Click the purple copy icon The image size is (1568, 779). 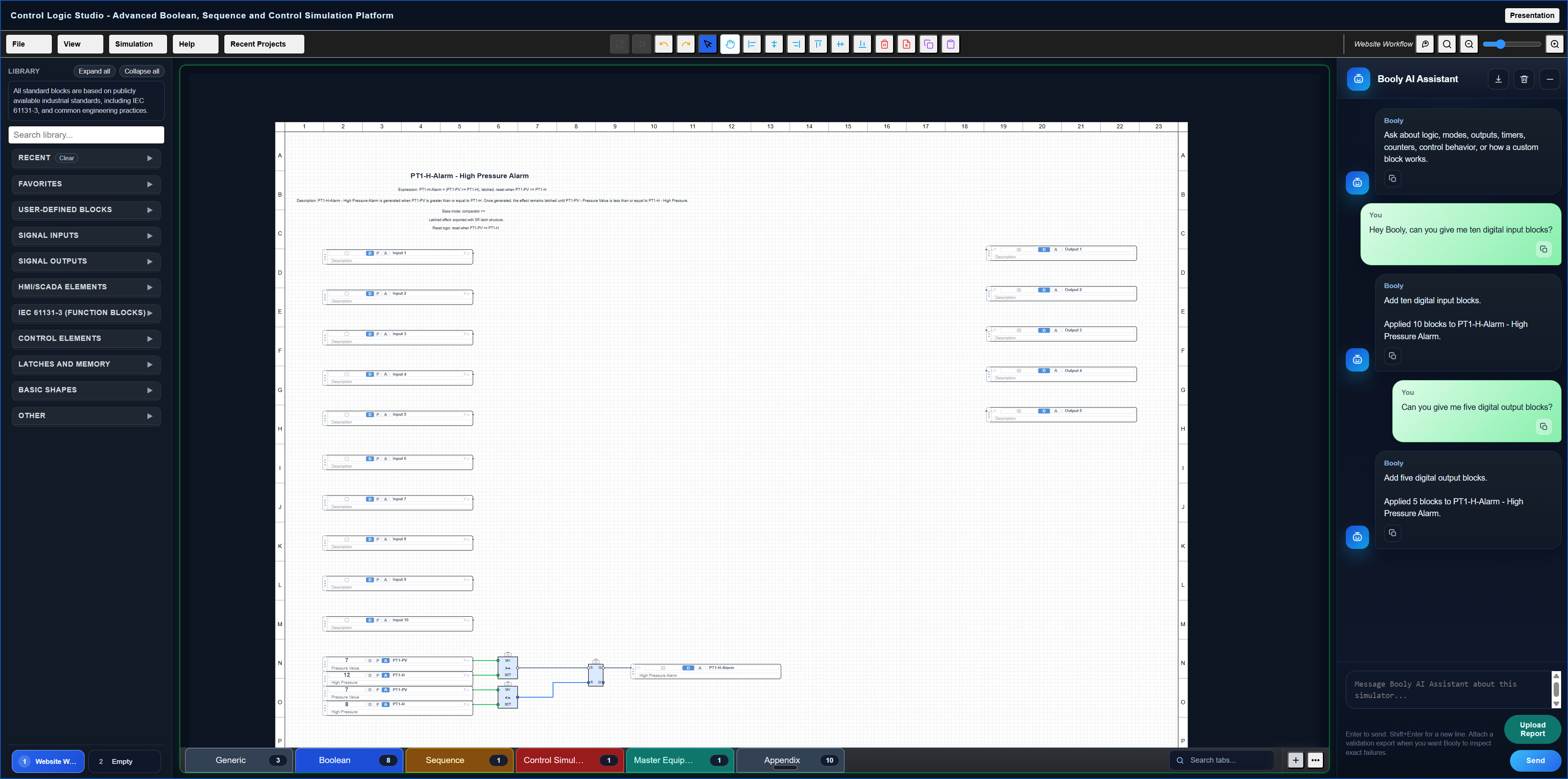pos(928,44)
